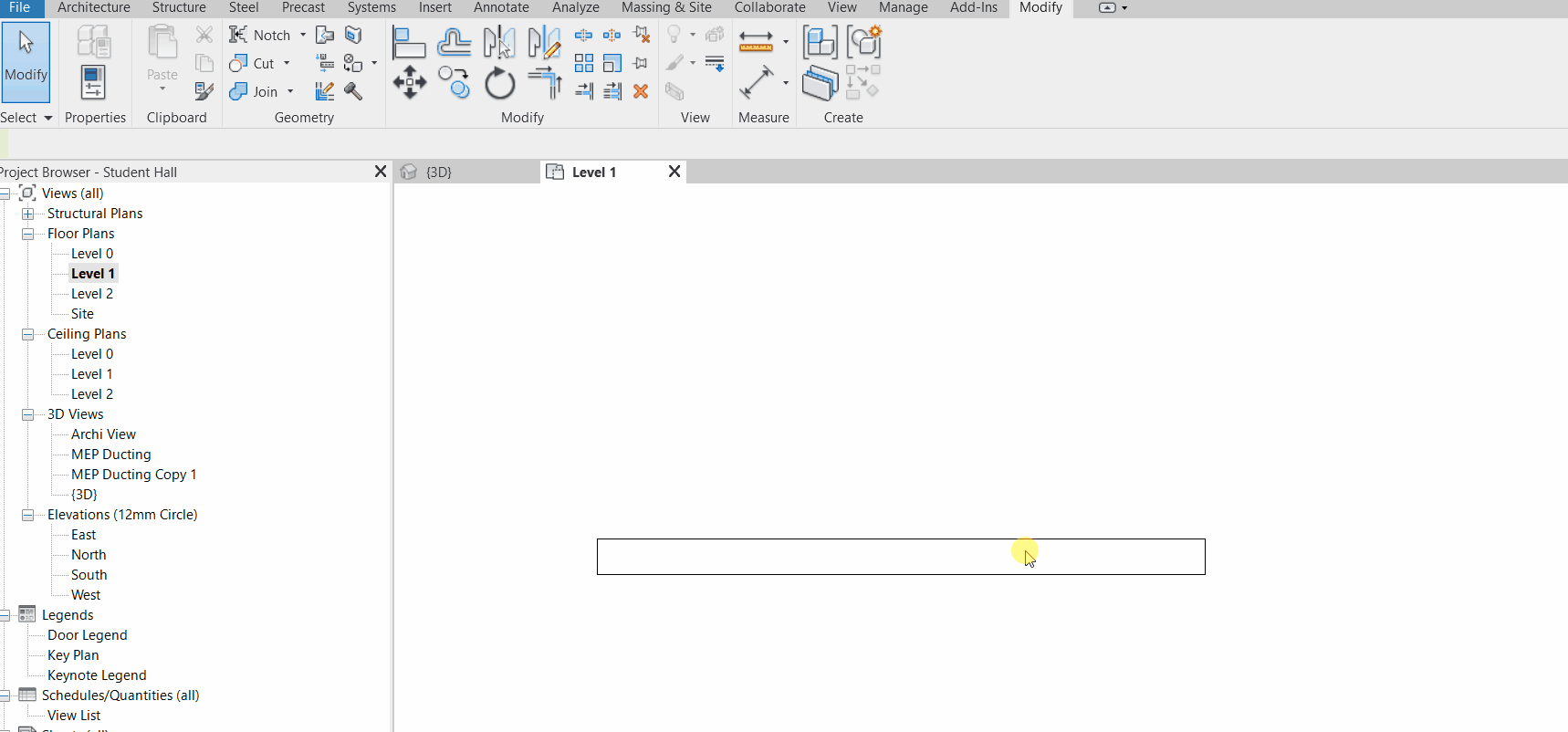
Task: Open the Properties palette icon
Action: point(93,82)
